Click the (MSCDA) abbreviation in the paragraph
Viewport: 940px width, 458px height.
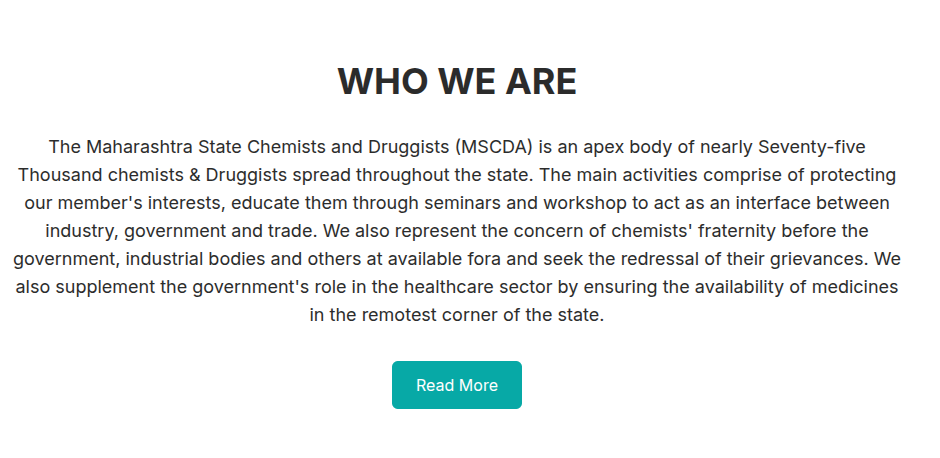[x=493, y=147]
